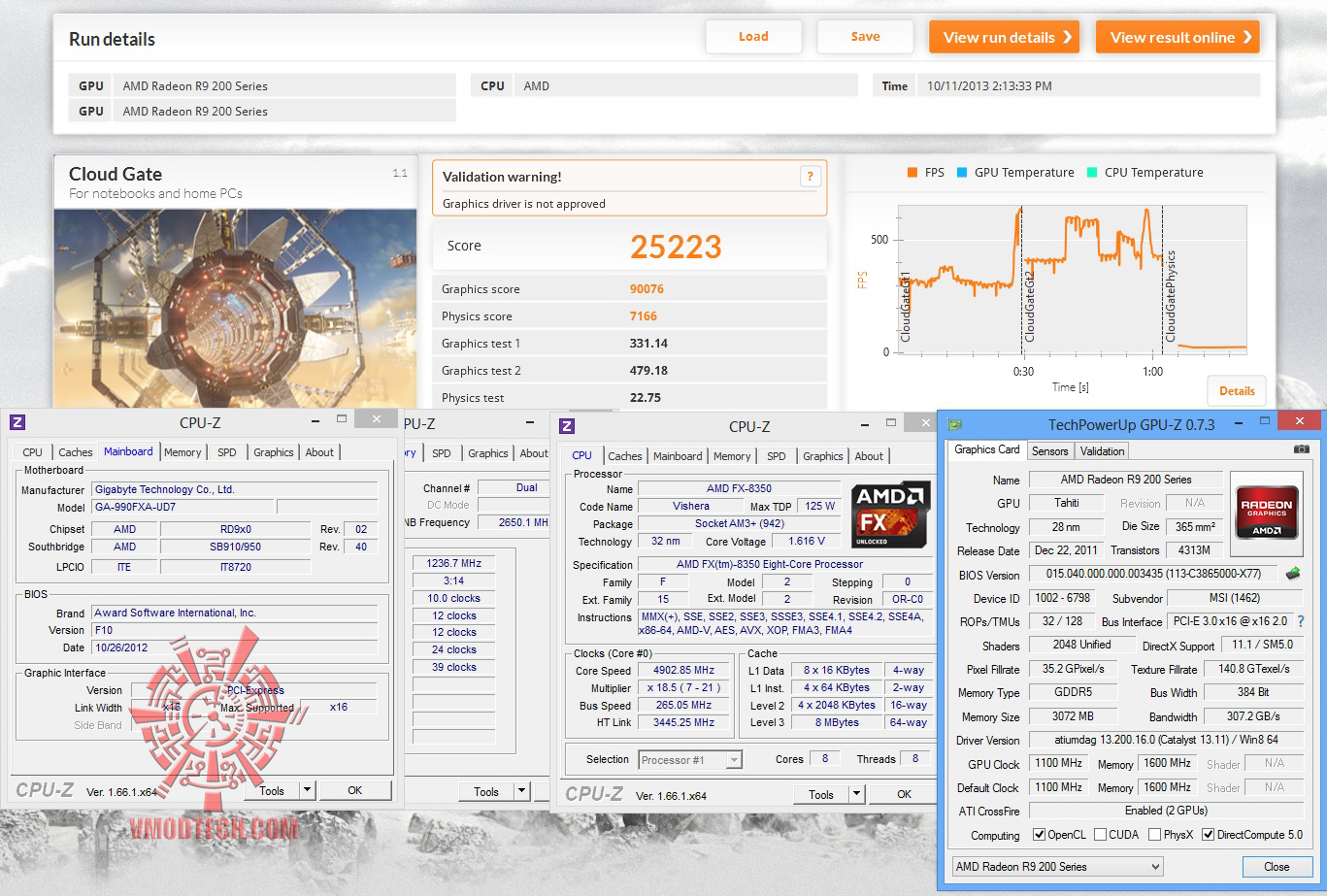Click the Bus Interface question mark in GPU-Z

coord(1301,621)
